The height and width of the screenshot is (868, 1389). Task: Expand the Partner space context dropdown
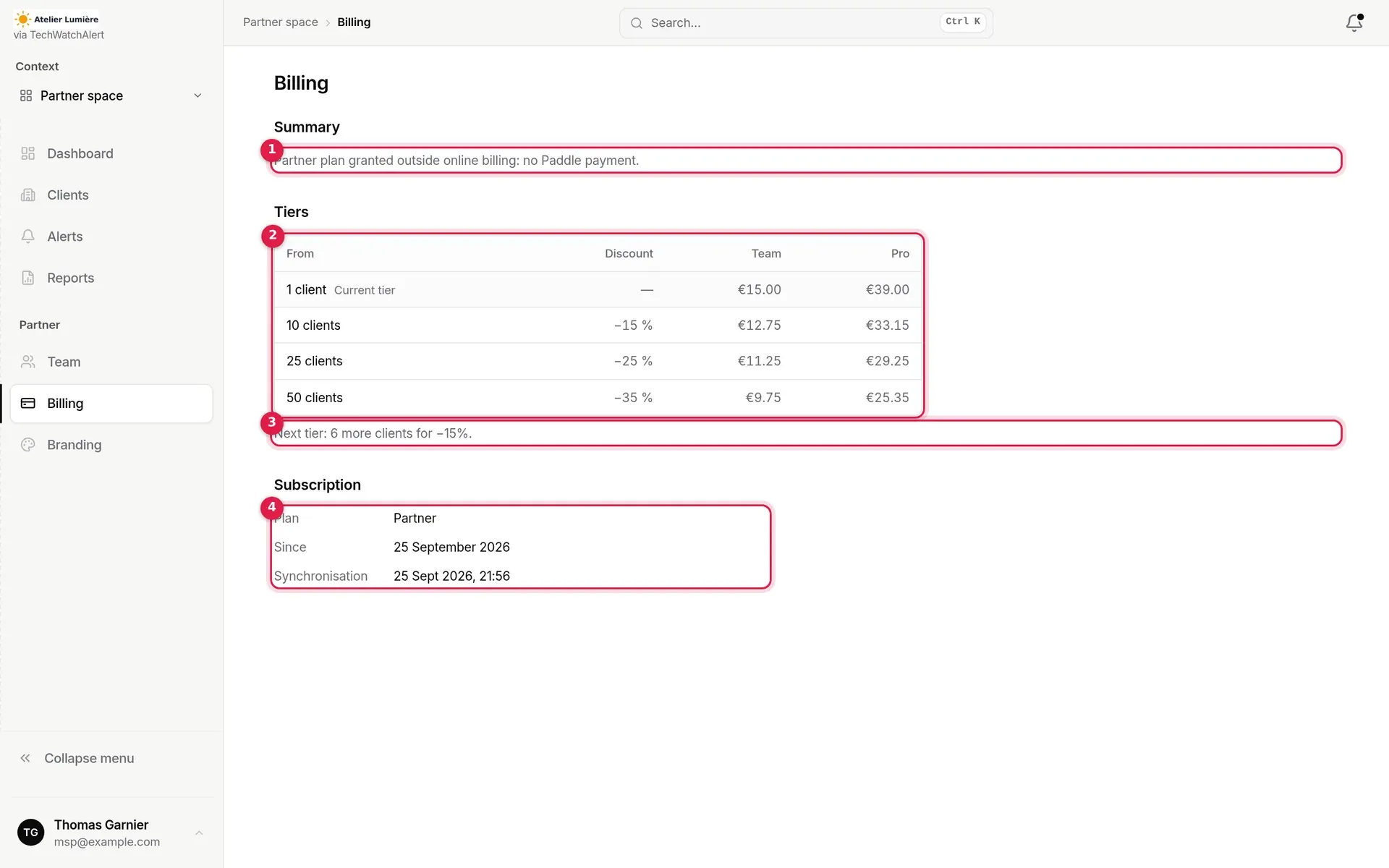point(111,95)
